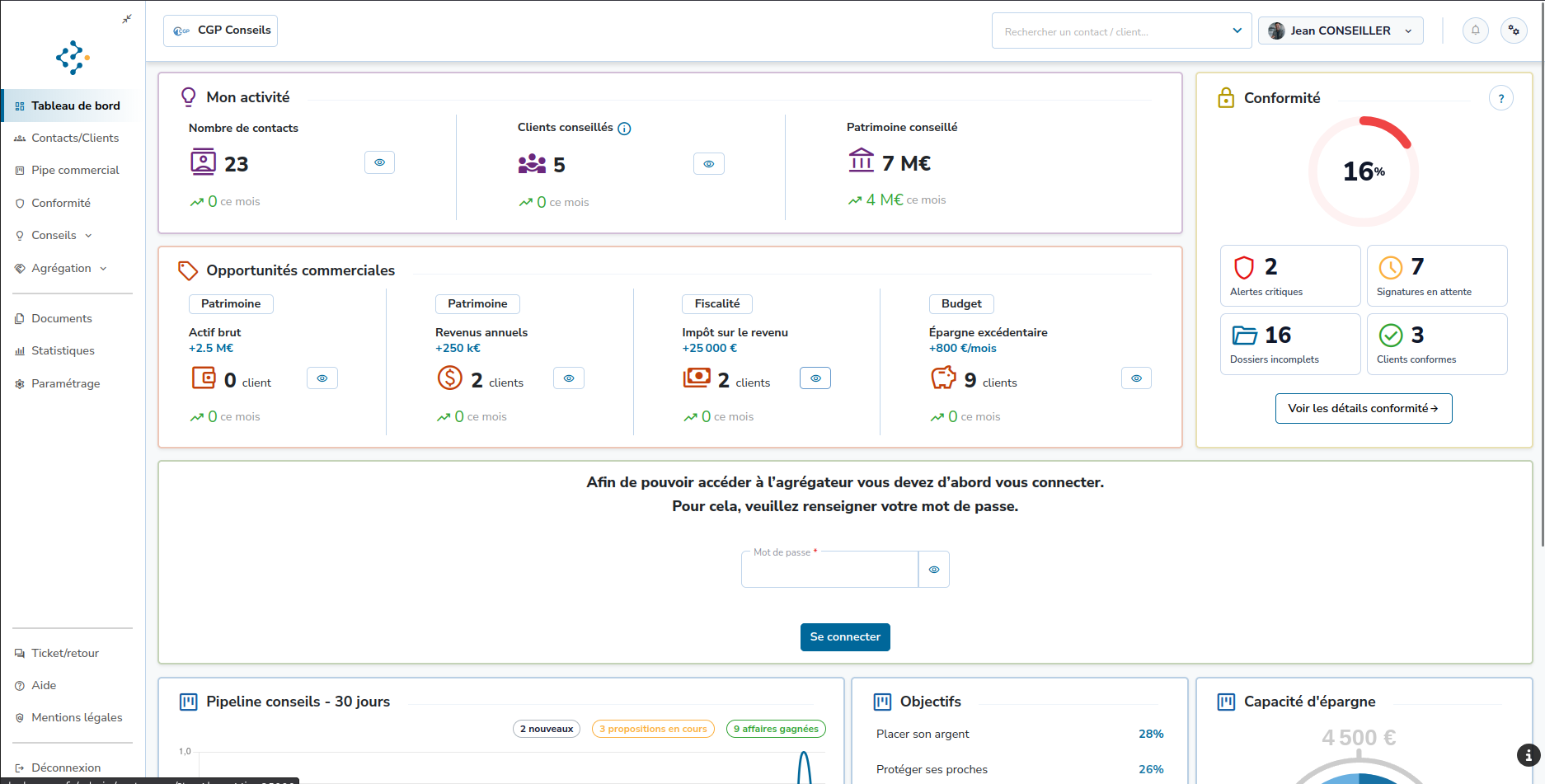Viewport: 1545px width, 784px height.
Task: Open the notifications bell
Action: click(x=1475, y=31)
